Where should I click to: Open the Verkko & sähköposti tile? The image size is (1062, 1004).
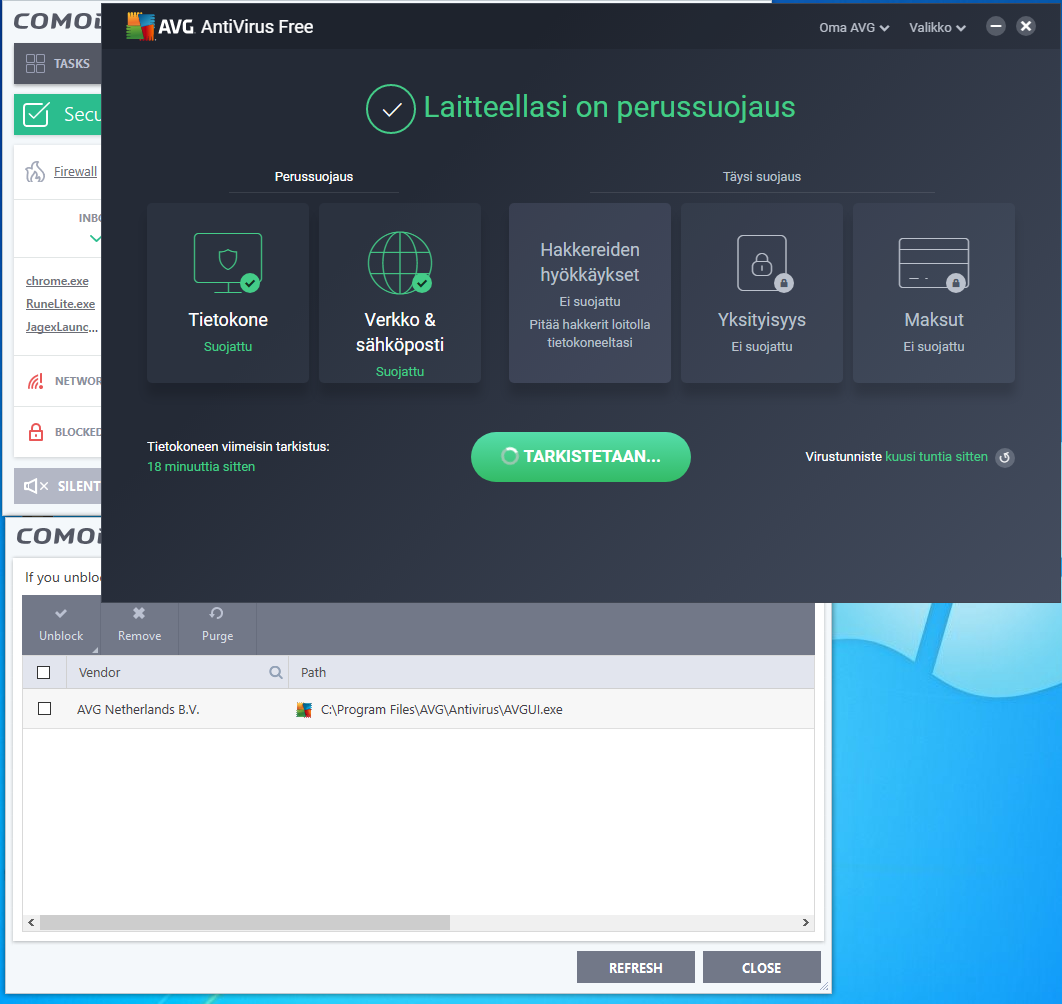(x=400, y=293)
